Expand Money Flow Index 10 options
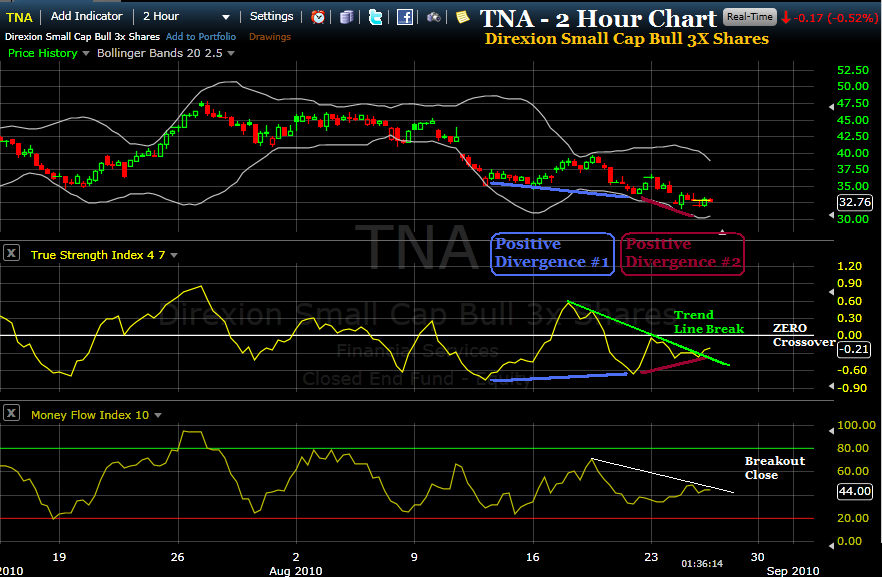 (x=158, y=416)
